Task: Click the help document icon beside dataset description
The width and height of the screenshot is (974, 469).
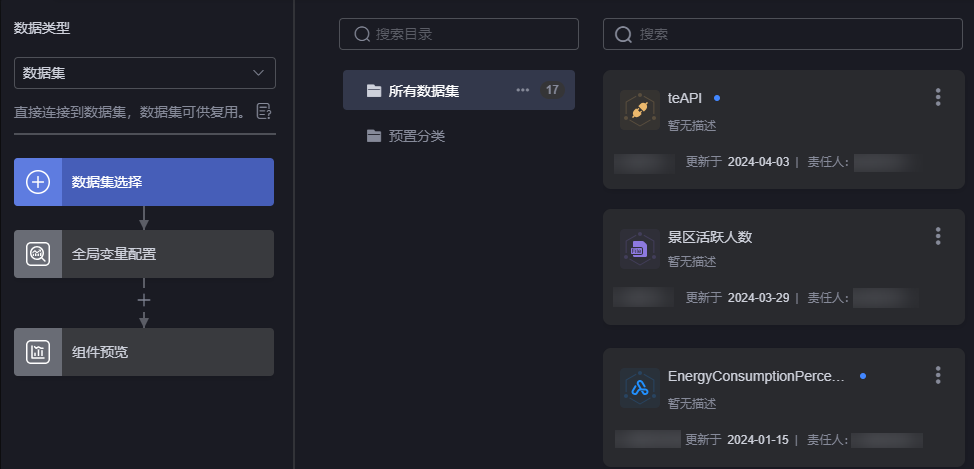Action: point(265,112)
